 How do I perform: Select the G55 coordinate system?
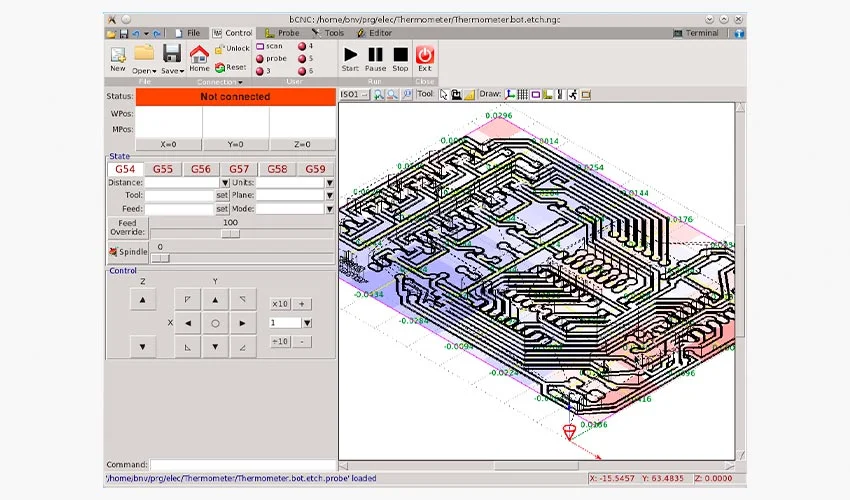(163, 169)
